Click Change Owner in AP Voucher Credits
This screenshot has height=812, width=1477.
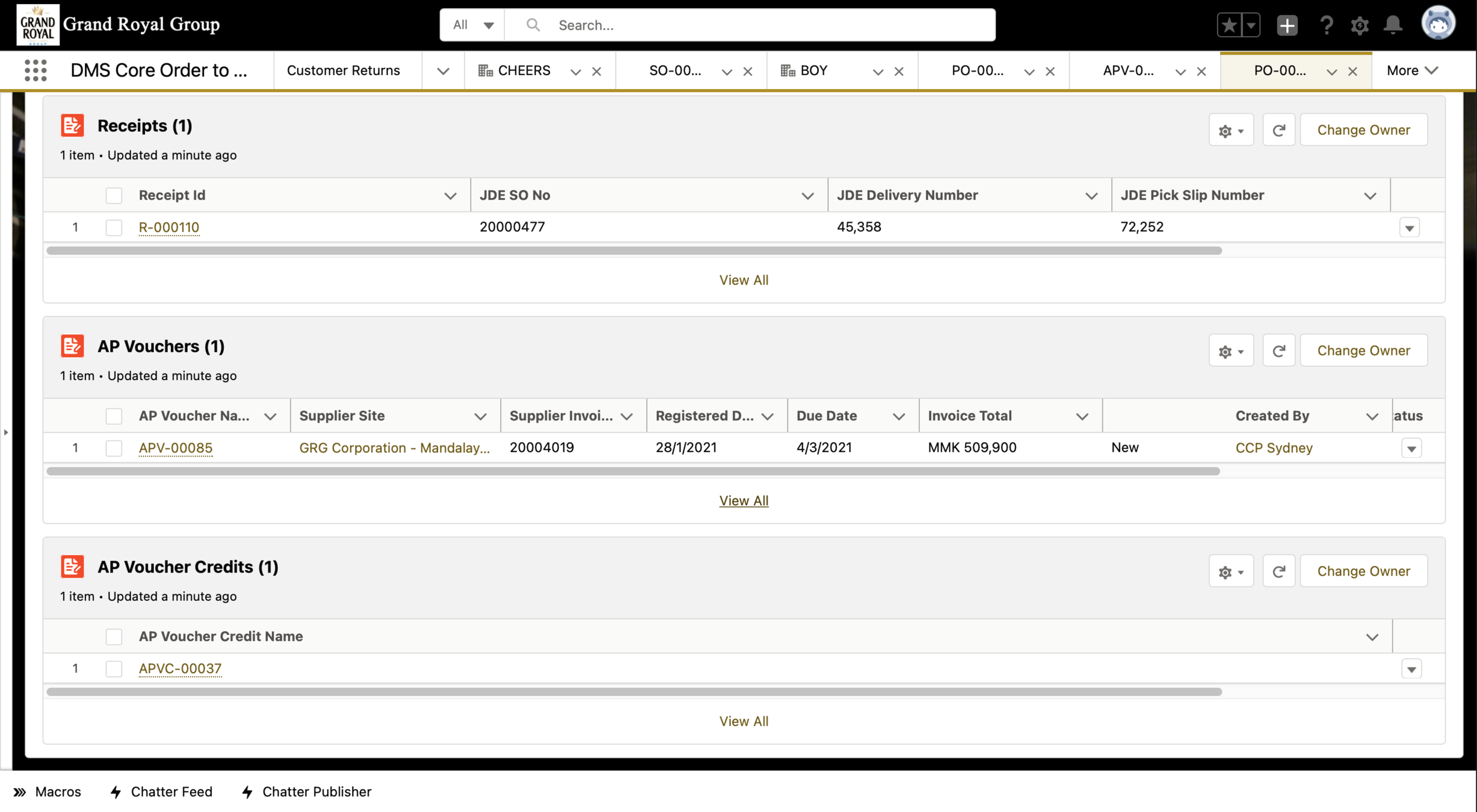pyautogui.click(x=1363, y=571)
